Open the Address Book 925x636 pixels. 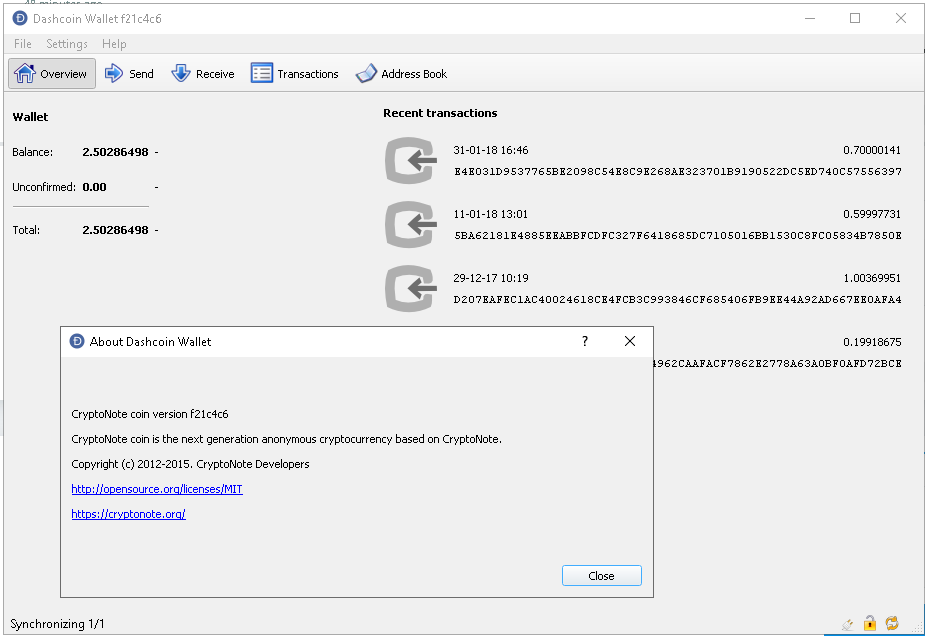(401, 74)
